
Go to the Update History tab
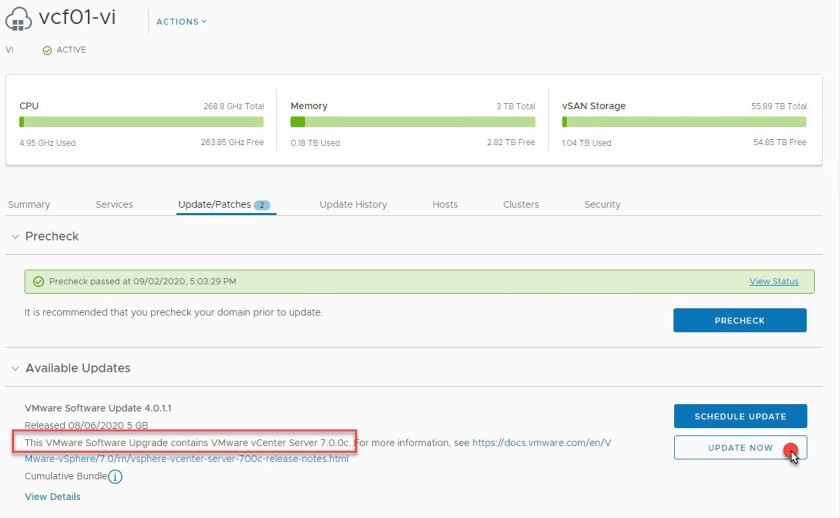[353, 205]
